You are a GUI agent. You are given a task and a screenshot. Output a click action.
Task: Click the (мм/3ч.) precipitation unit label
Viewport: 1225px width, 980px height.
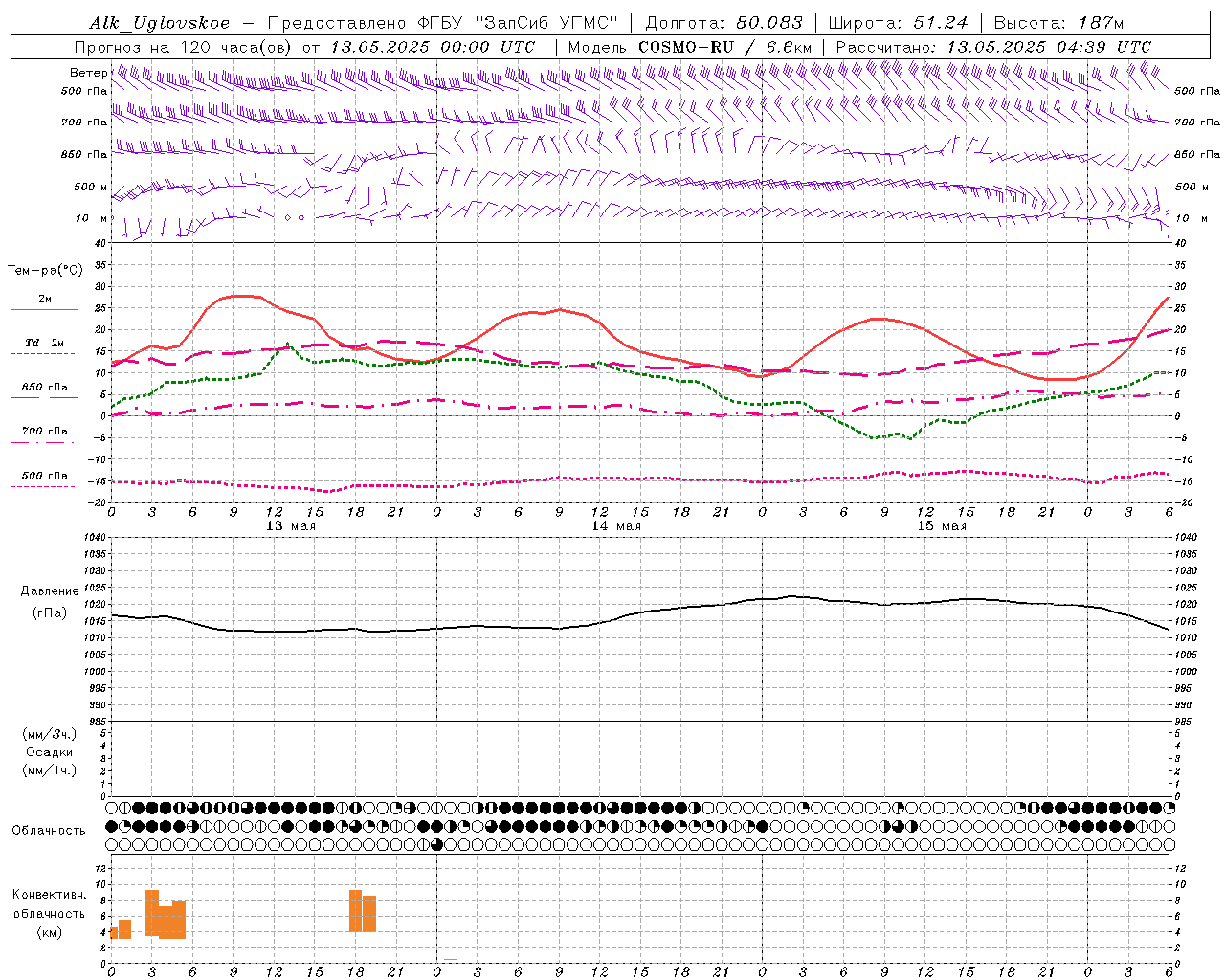[x=50, y=734]
